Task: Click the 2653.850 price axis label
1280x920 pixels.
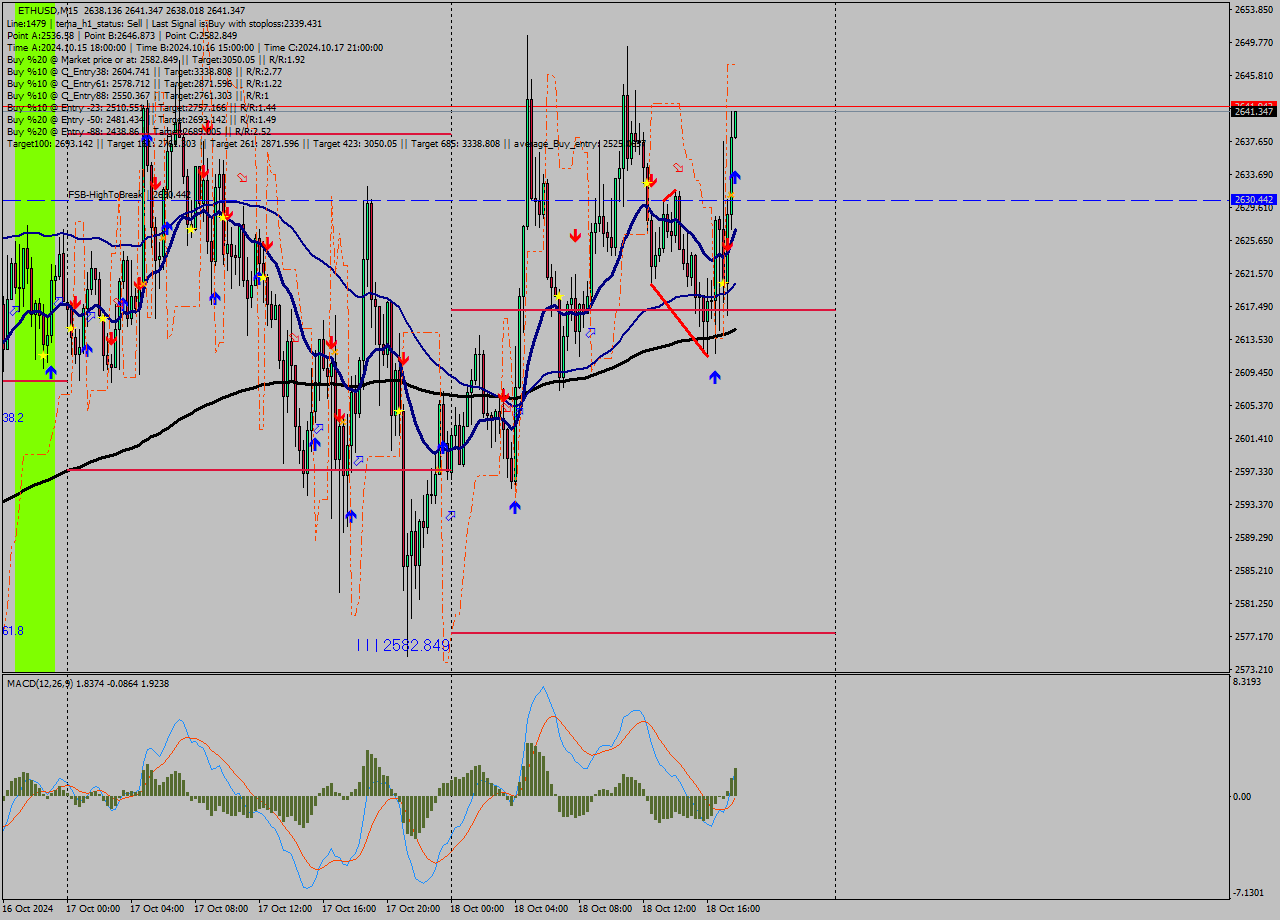Action: click(1254, 9)
